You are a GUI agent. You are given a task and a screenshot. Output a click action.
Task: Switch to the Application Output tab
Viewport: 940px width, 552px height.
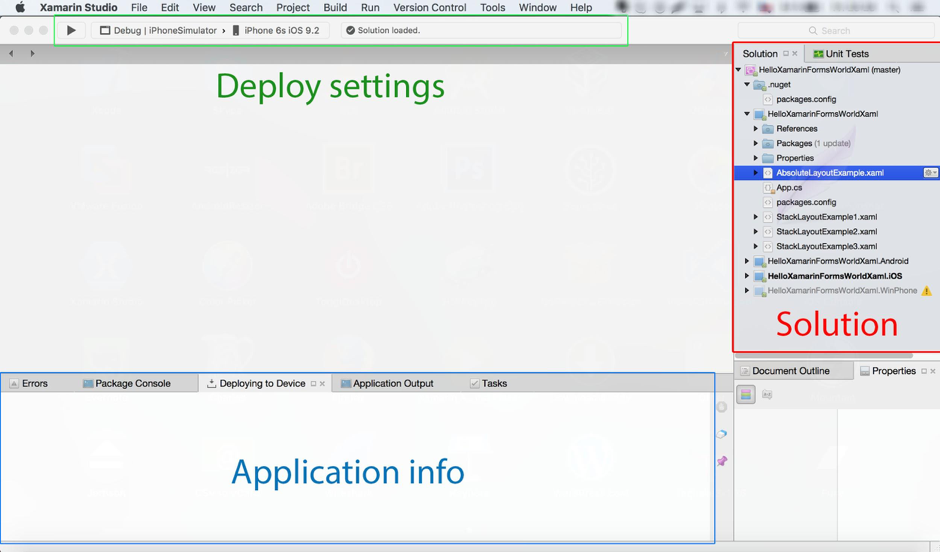click(x=387, y=384)
